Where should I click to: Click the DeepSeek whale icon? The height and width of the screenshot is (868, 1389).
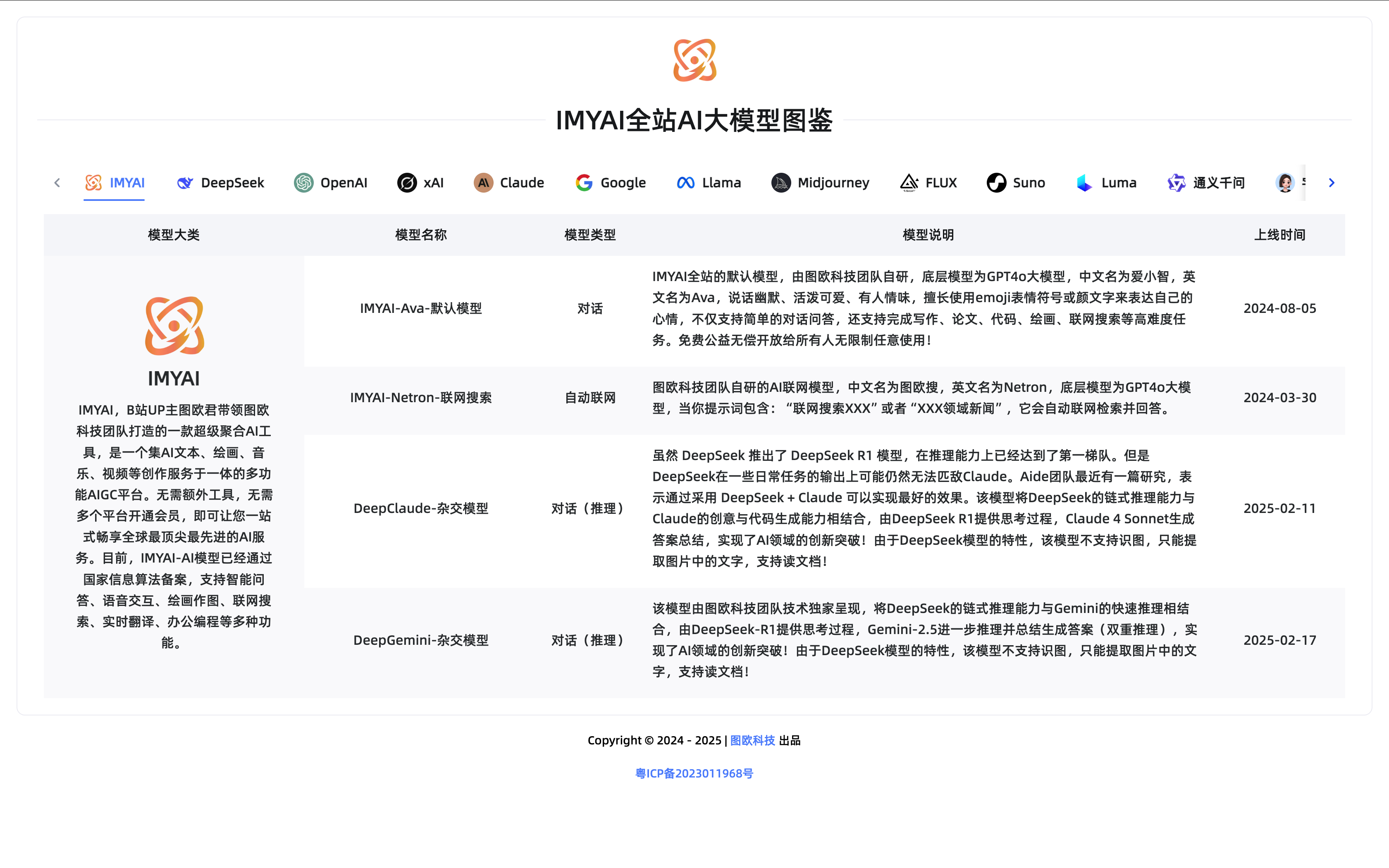click(185, 183)
